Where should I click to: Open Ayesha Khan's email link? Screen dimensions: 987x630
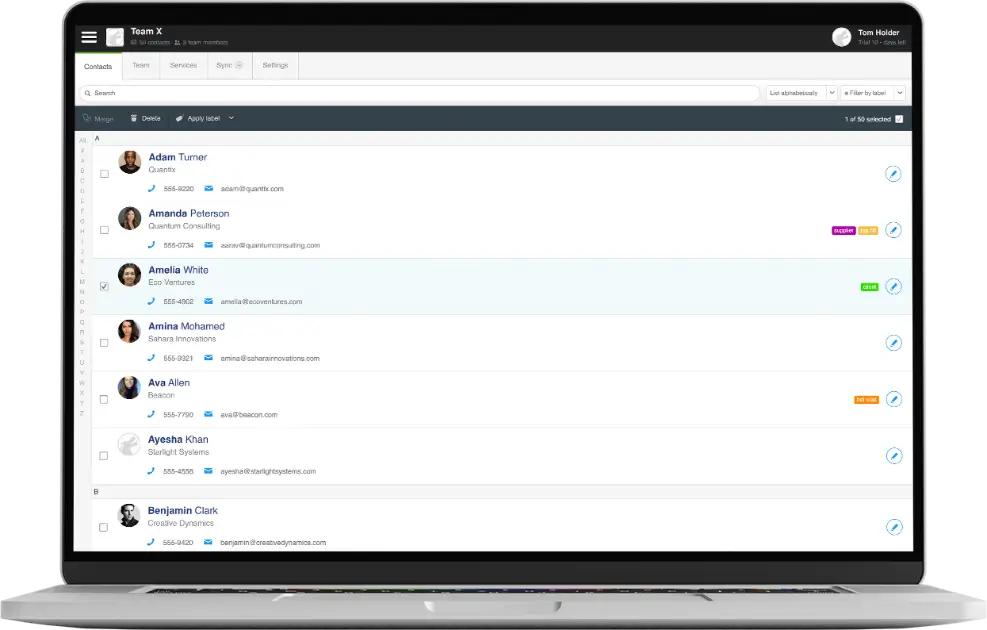[270, 471]
